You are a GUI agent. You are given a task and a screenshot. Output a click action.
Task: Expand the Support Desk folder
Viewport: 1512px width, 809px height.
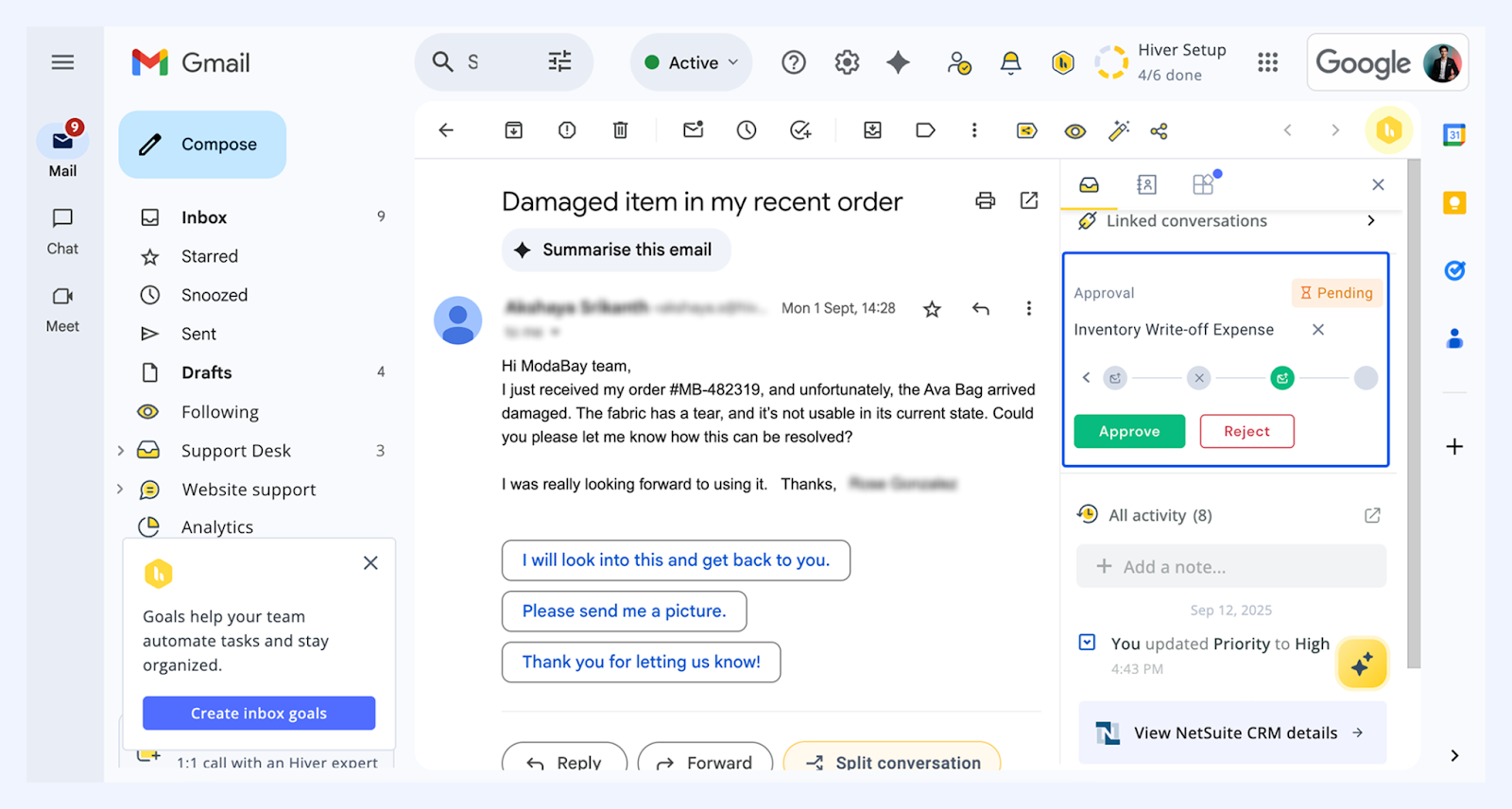pos(120,451)
